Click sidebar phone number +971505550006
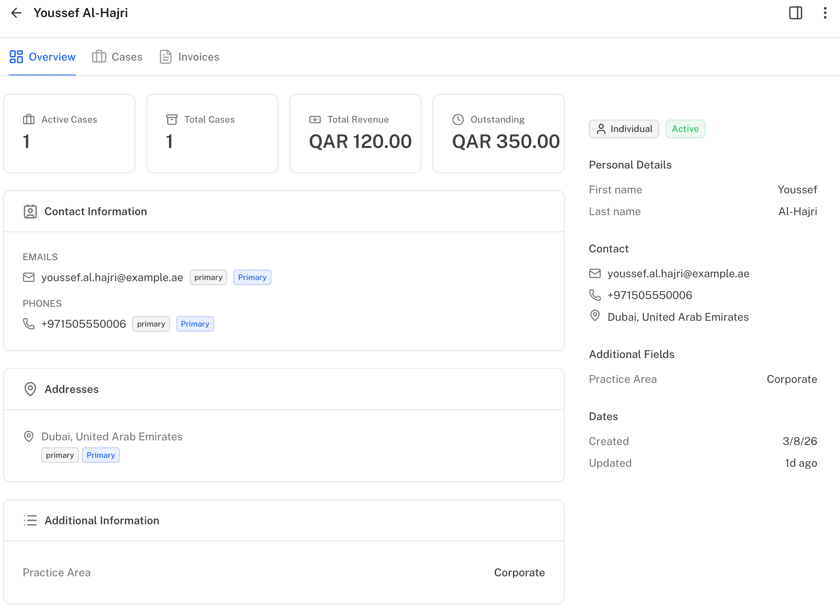 pyautogui.click(x=650, y=295)
